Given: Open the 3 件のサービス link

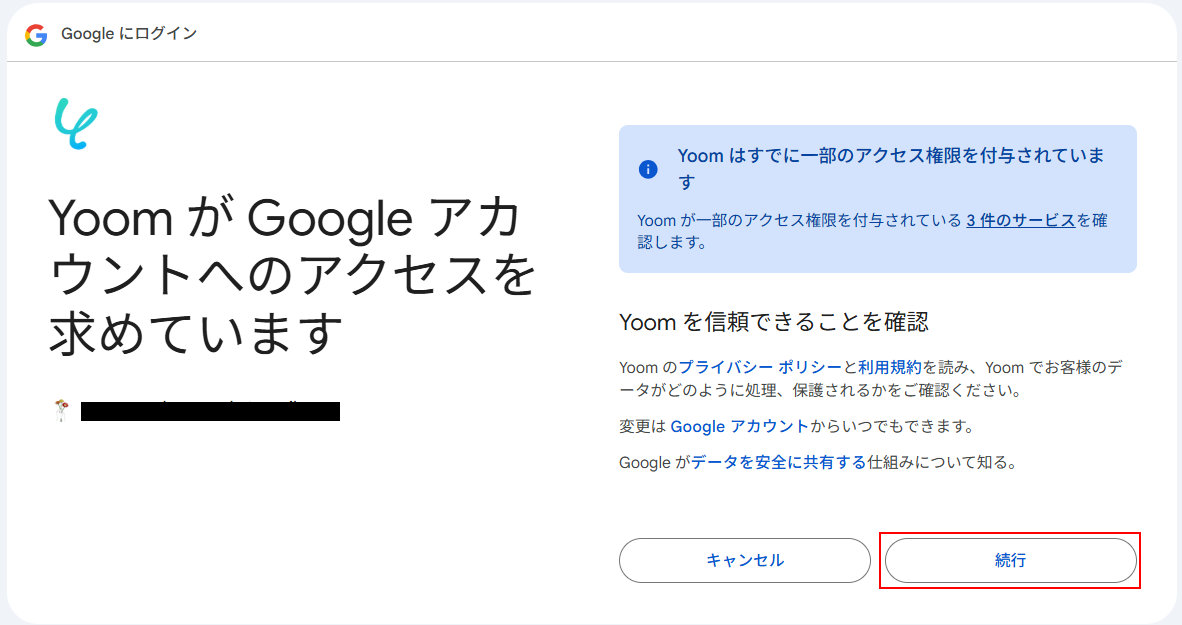Looking at the screenshot, I should (x=1020, y=220).
